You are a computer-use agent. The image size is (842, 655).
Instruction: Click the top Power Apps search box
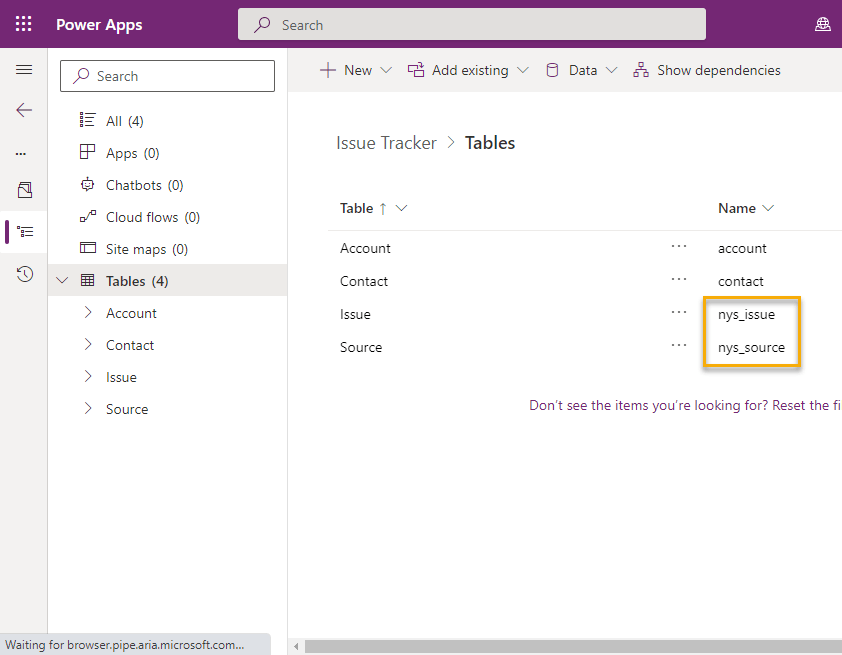471,24
